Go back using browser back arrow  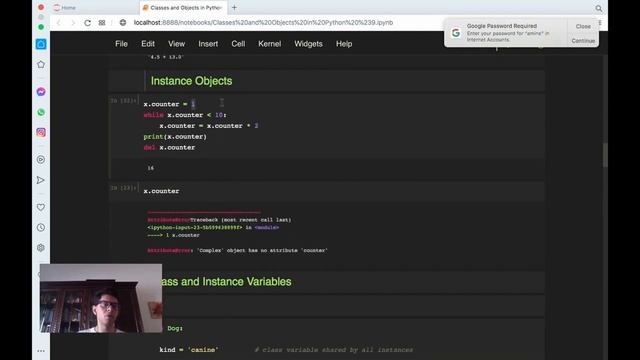59,22
